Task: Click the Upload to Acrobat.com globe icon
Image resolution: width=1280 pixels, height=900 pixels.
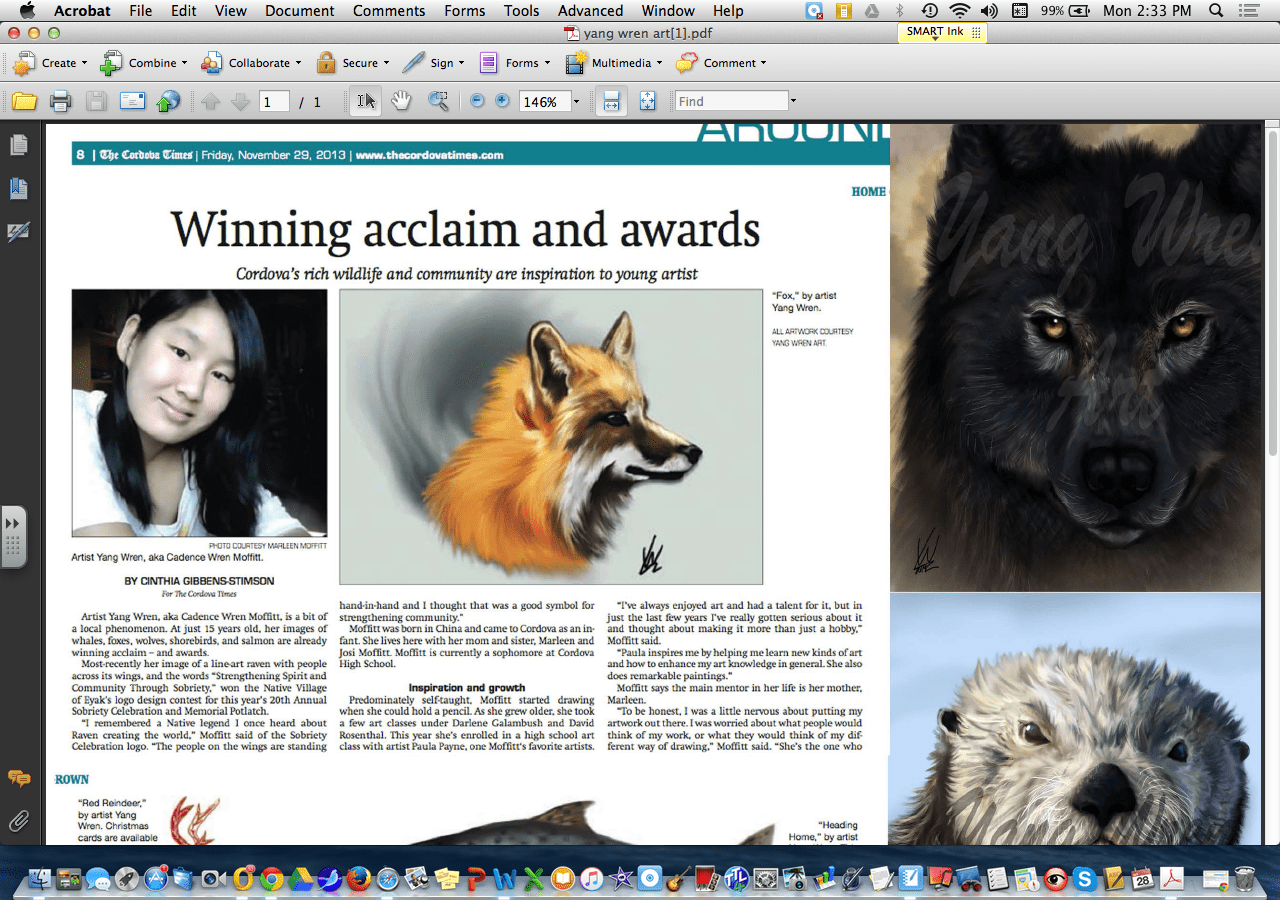Action: point(168,101)
